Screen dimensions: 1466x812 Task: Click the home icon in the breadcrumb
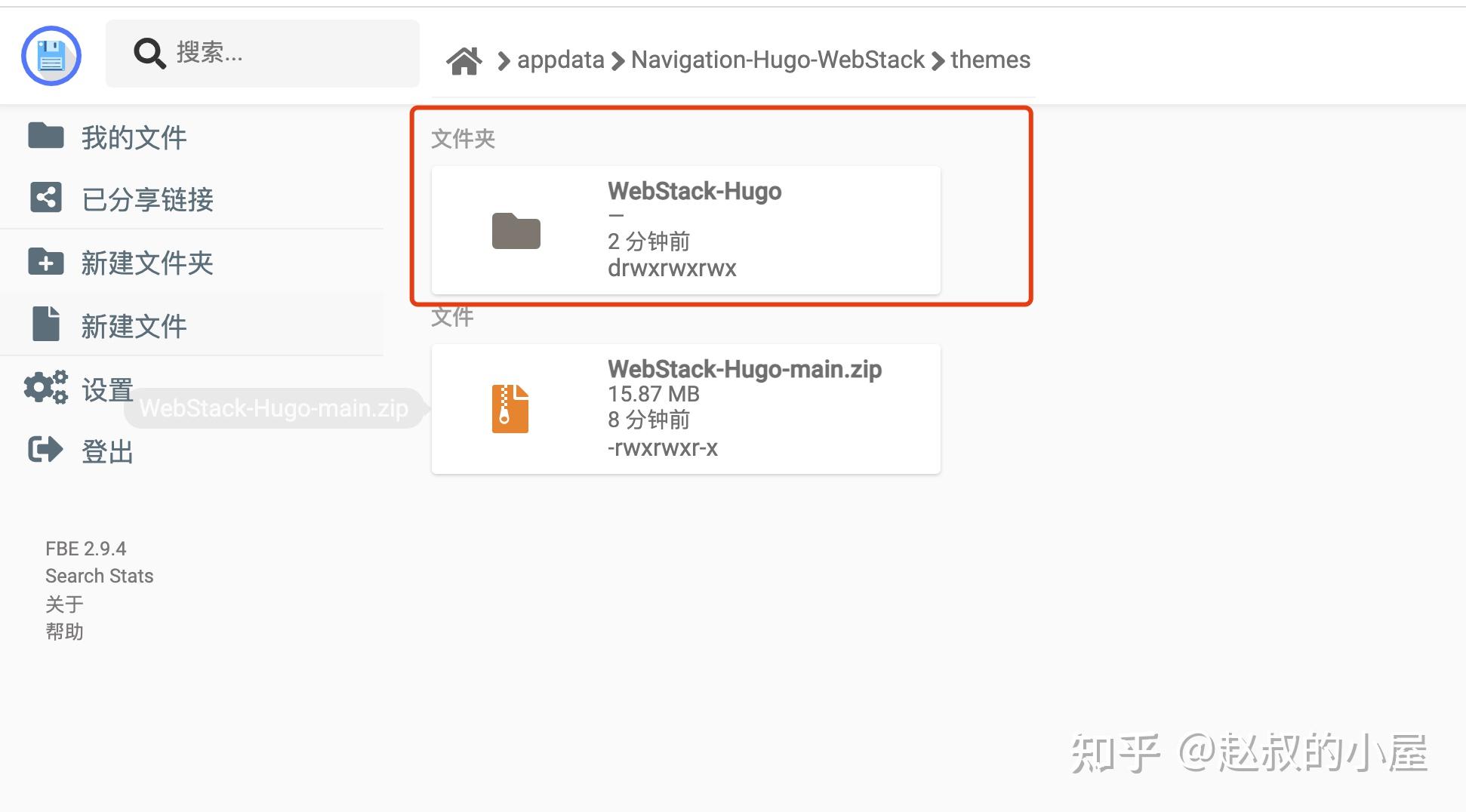coord(465,59)
